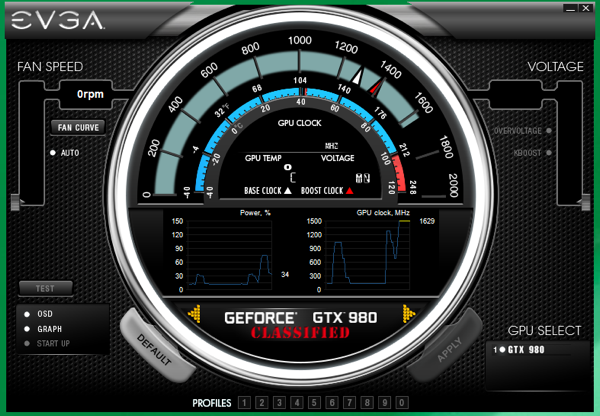
Task: Load profile 8
Action: click(367, 403)
